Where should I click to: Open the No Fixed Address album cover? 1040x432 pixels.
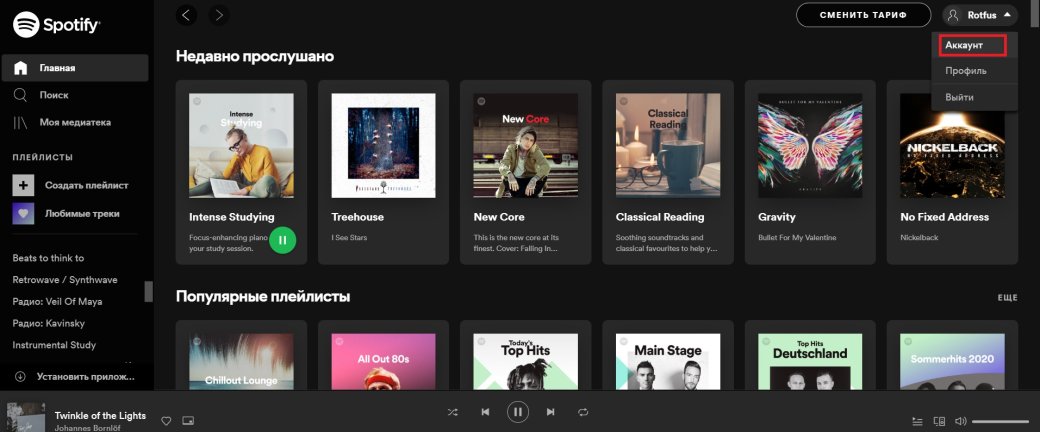(952, 145)
